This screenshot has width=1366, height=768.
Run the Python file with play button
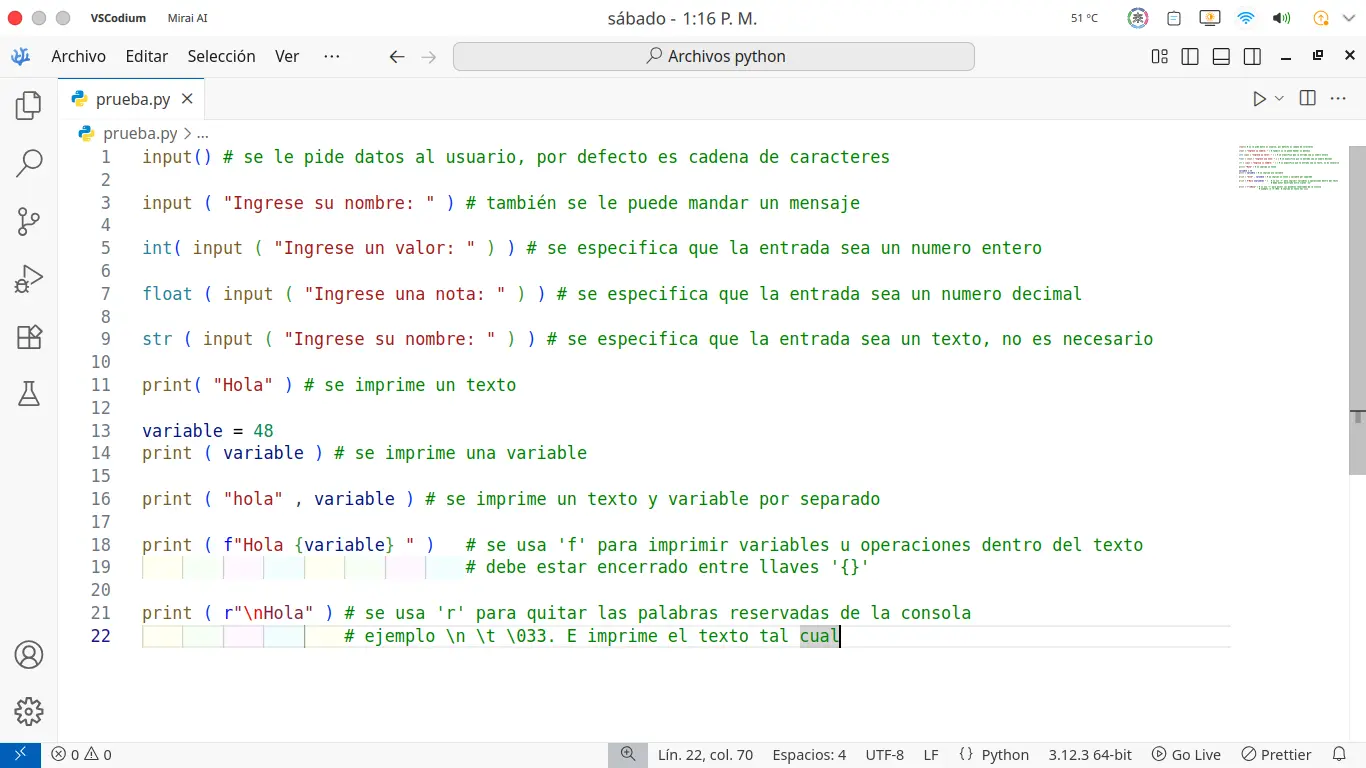click(1259, 98)
